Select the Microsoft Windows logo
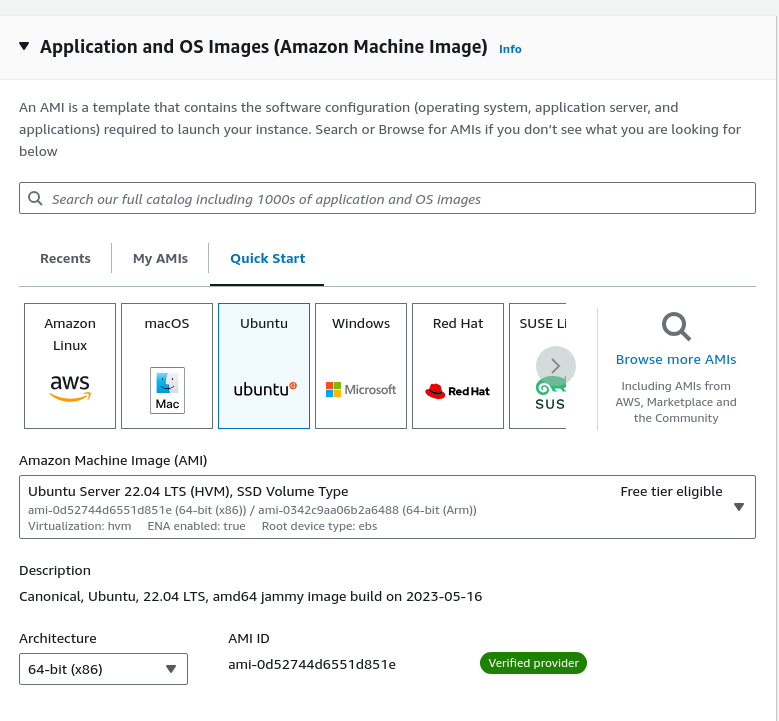 pos(361,390)
